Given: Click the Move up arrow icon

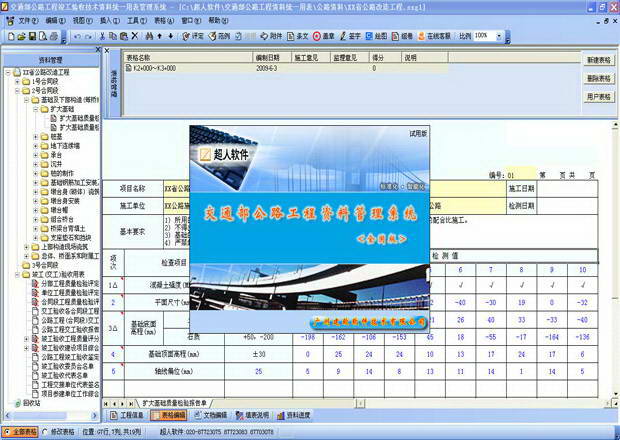Looking at the screenshot, I should (x=159, y=36).
